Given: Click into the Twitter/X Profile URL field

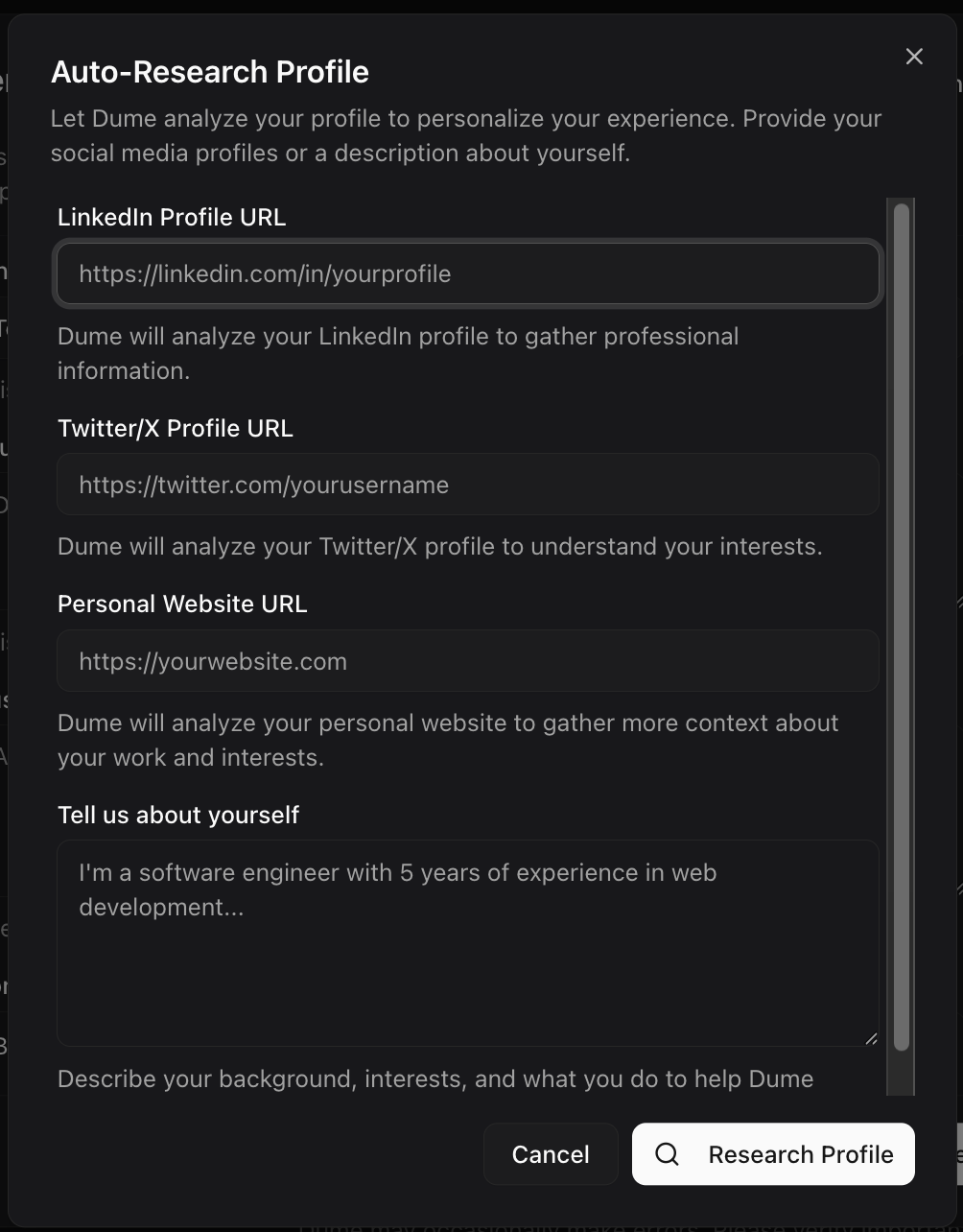Looking at the screenshot, I should click(468, 485).
